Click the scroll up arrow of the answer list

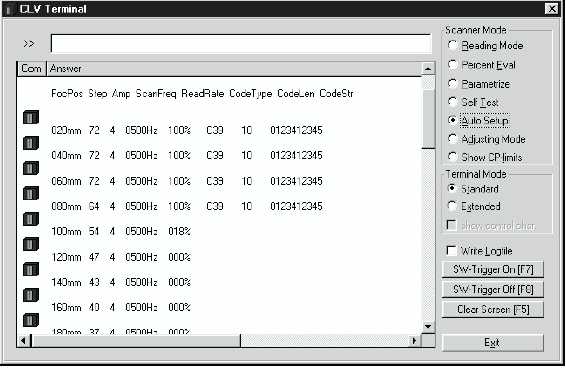(428, 69)
